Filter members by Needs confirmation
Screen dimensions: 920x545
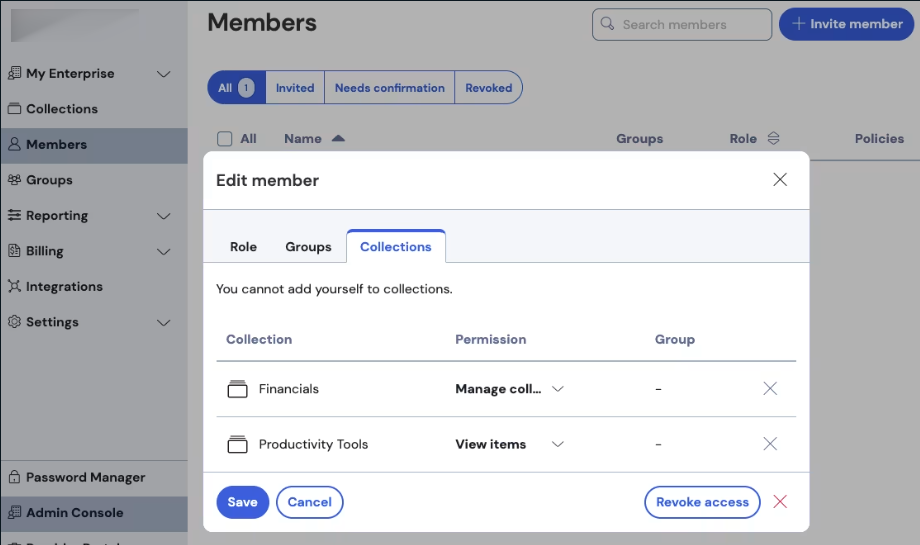coord(389,88)
